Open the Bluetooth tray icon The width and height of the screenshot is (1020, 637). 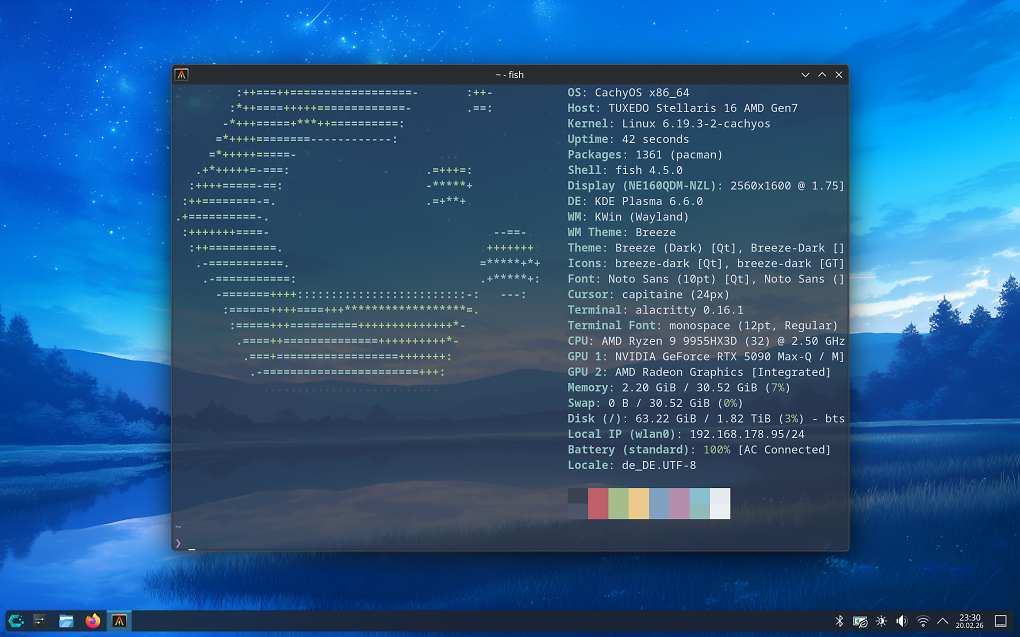pos(839,621)
